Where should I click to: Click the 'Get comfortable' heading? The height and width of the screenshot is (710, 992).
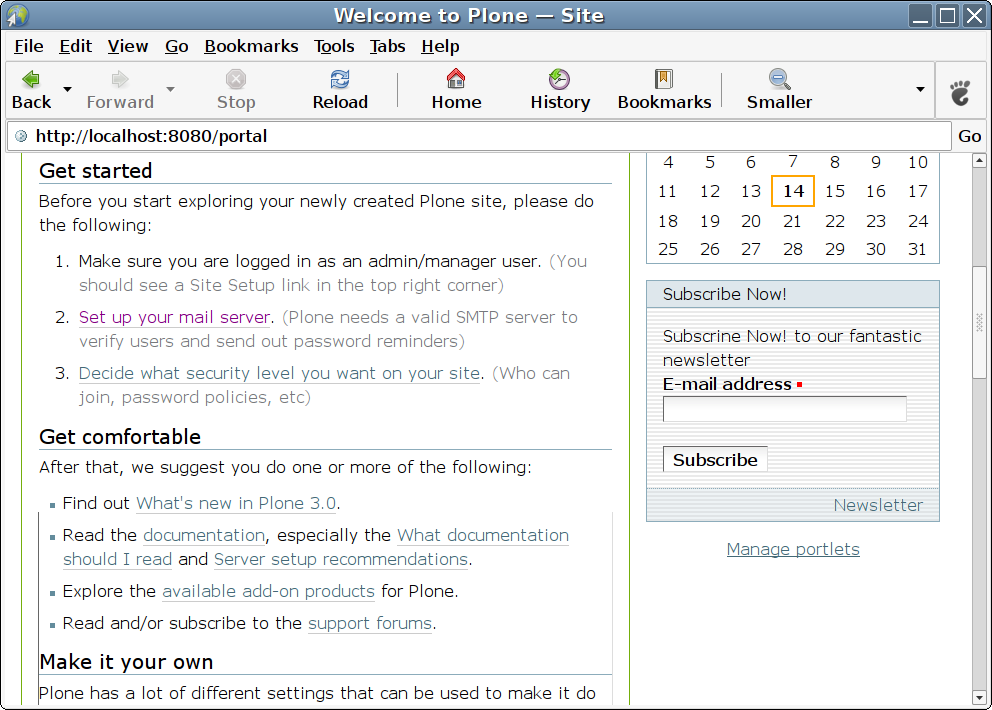[x=120, y=437]
